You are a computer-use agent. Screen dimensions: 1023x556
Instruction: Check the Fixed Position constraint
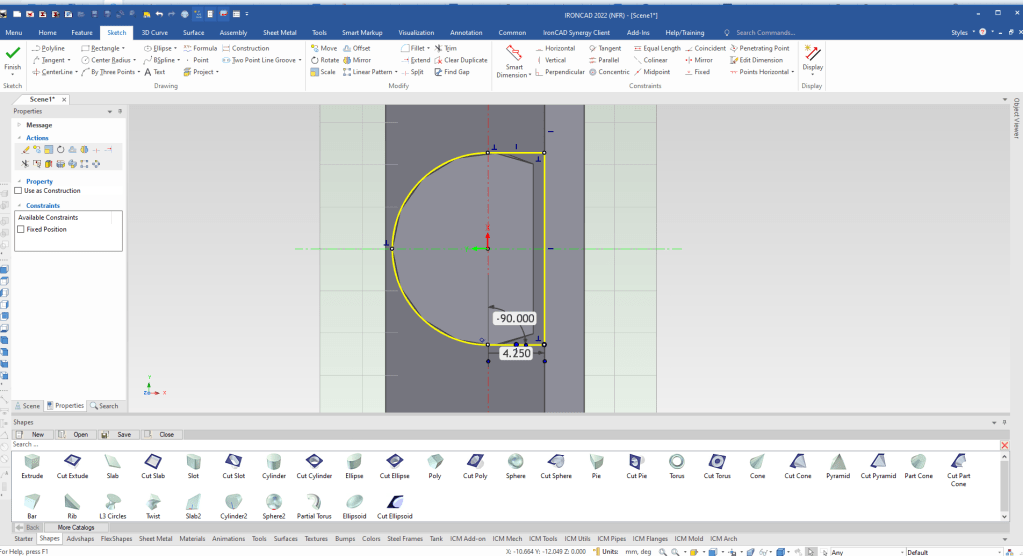[x=22, y=229]
